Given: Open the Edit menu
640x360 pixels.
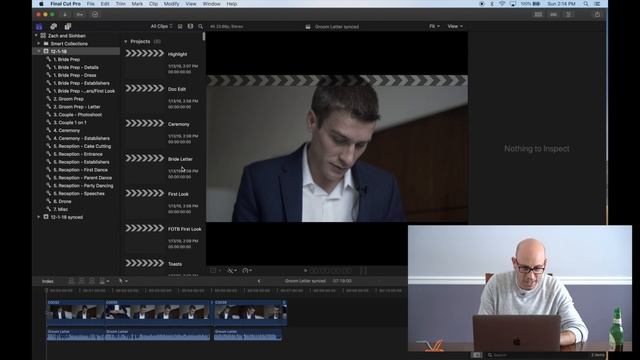Looking at the screenshot, I should (x=105, y=4).
